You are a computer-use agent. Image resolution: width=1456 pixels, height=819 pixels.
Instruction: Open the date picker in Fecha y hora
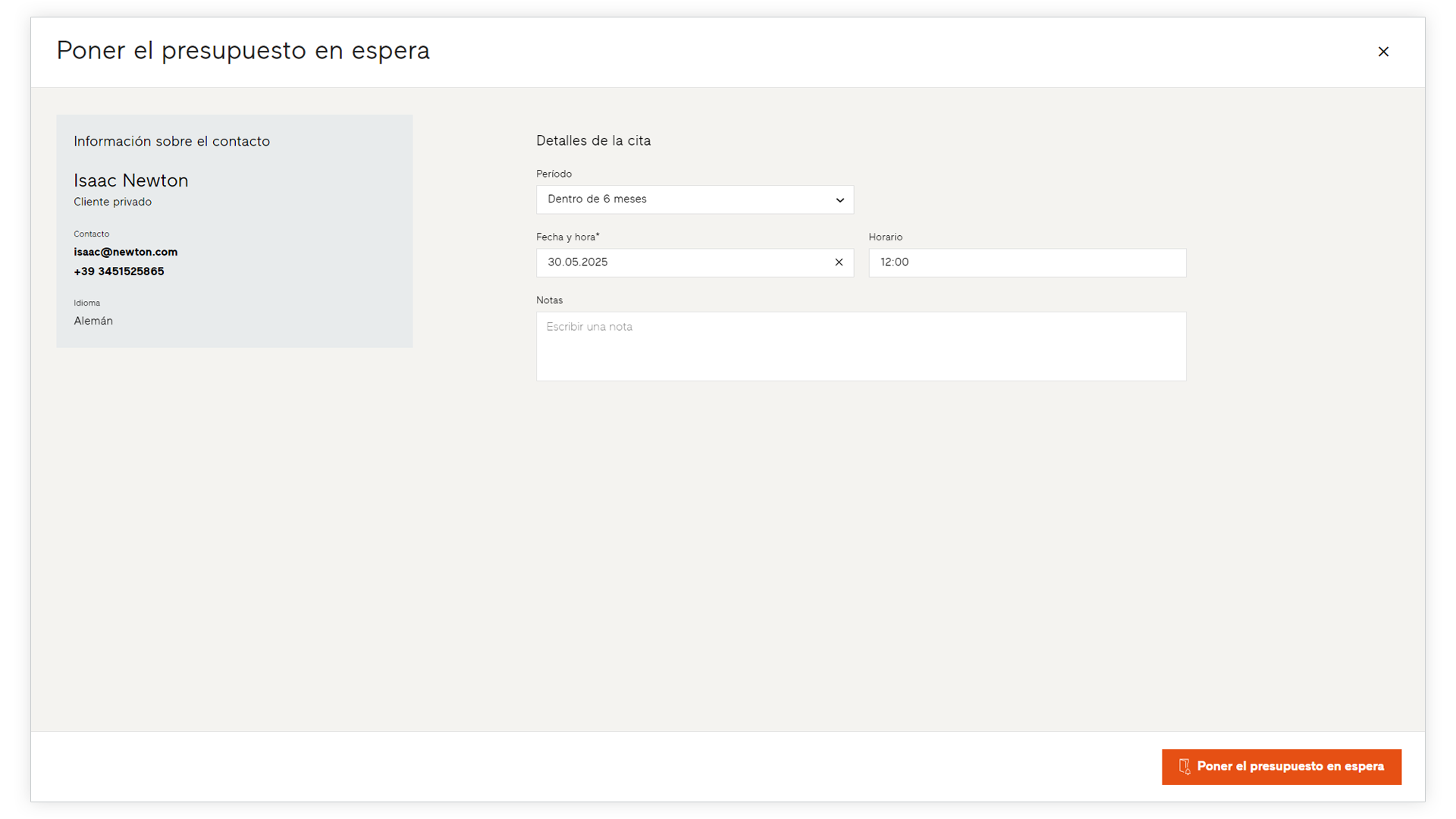682,262
